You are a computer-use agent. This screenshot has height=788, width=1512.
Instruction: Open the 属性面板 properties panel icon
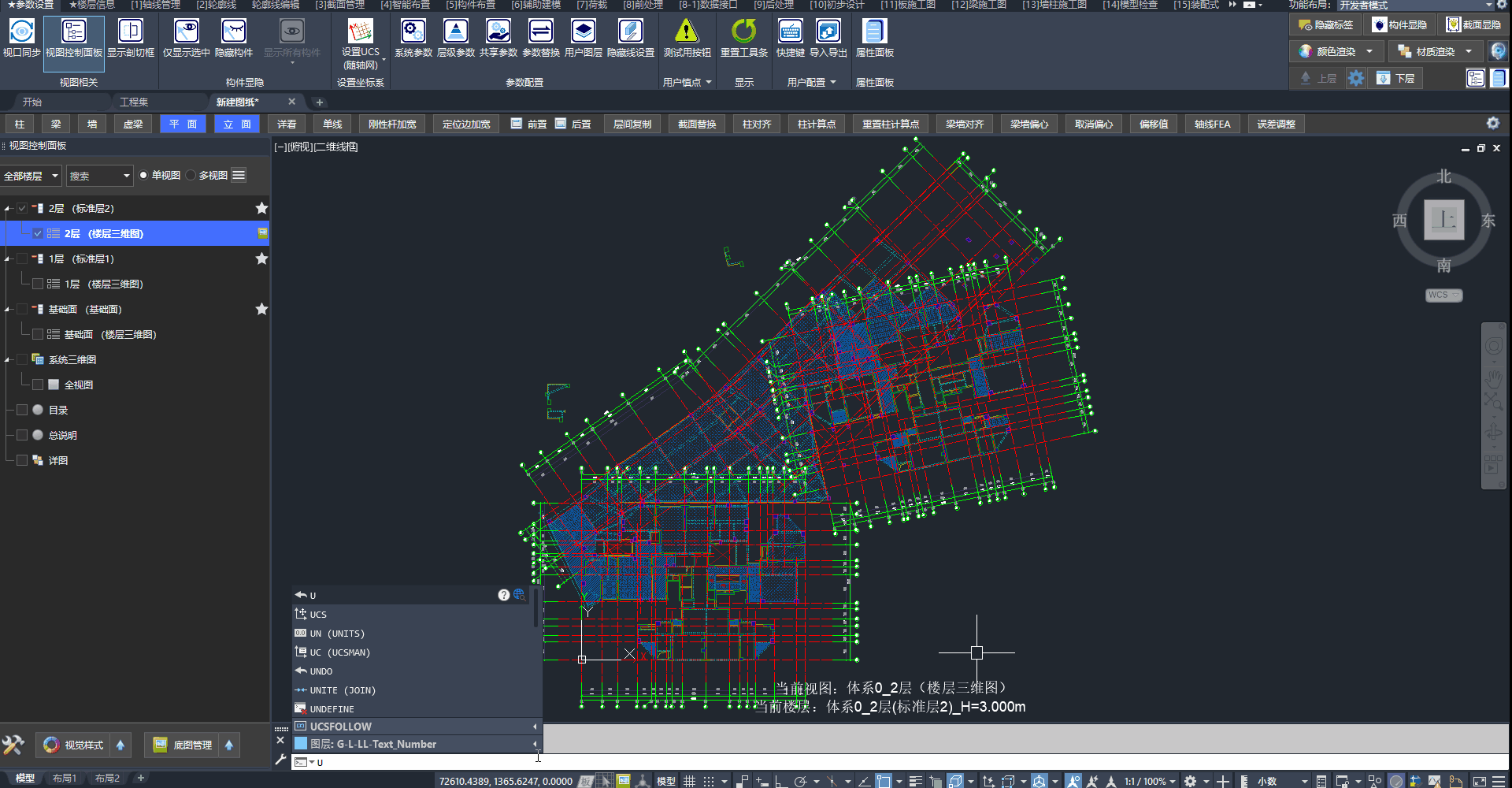pyautogui.click(x=874, y=32)
